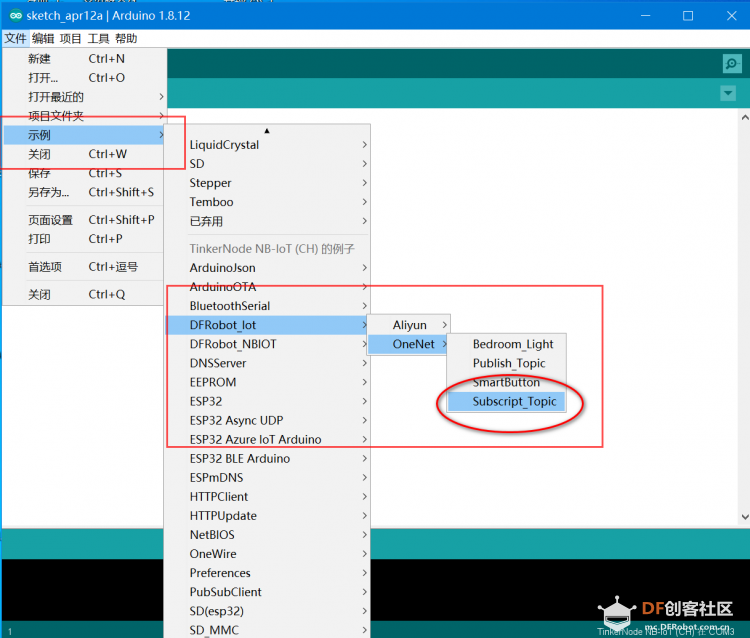Choose 页面设置 menu entry
Viewport: 750px width, 638px height.
pyautogui.click(x=84, y=220)
